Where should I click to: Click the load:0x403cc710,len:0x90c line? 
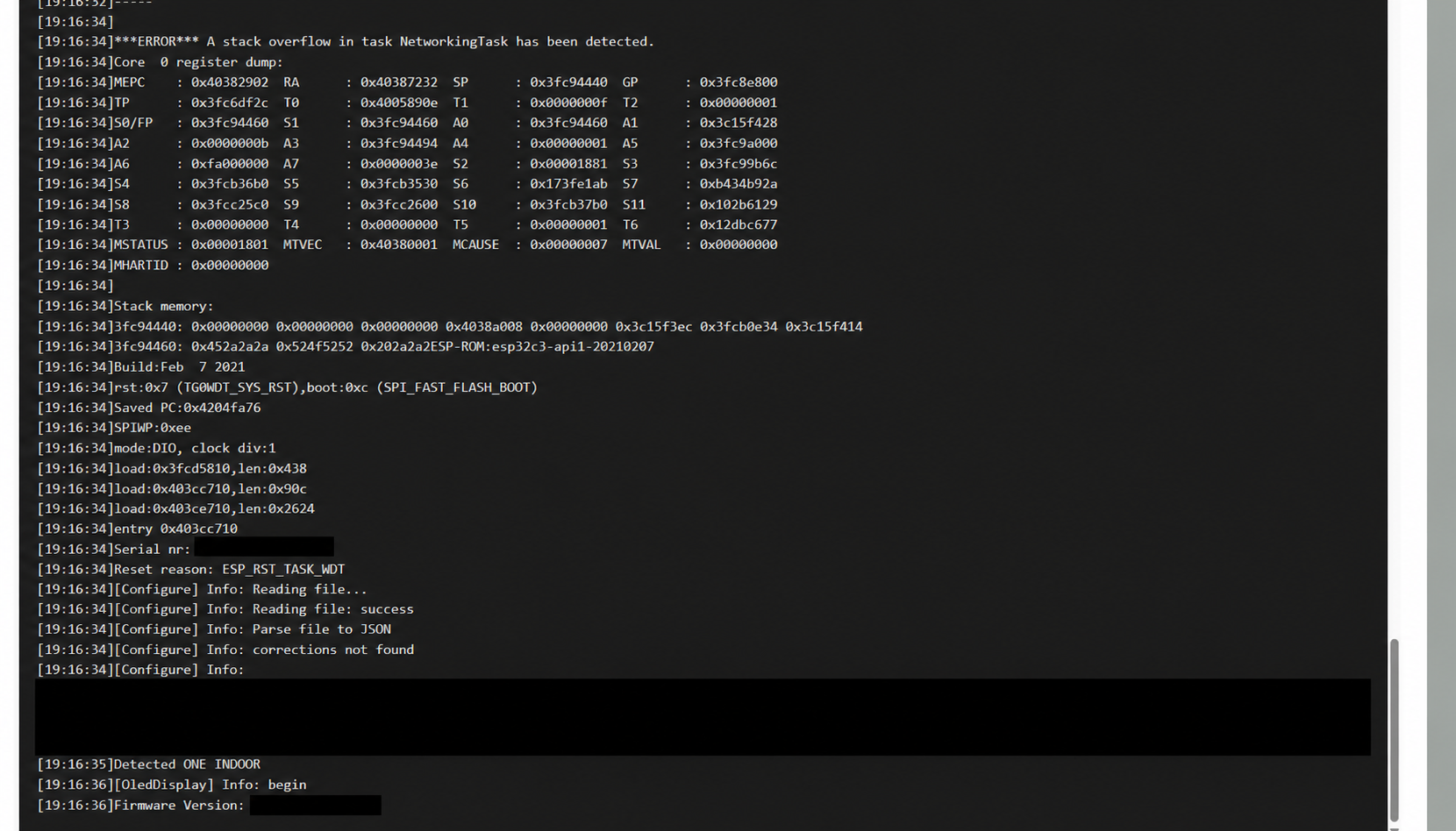coord(172,488)
